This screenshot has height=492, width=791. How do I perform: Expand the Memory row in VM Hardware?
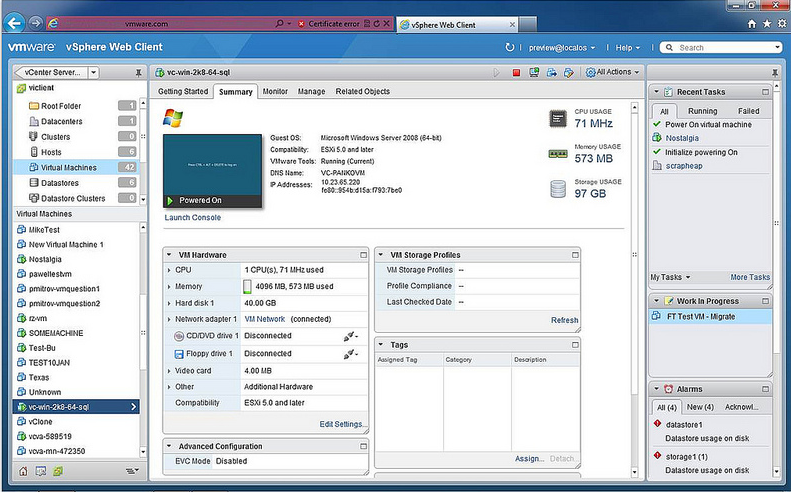pyautogui.click(x=169, y=287)
